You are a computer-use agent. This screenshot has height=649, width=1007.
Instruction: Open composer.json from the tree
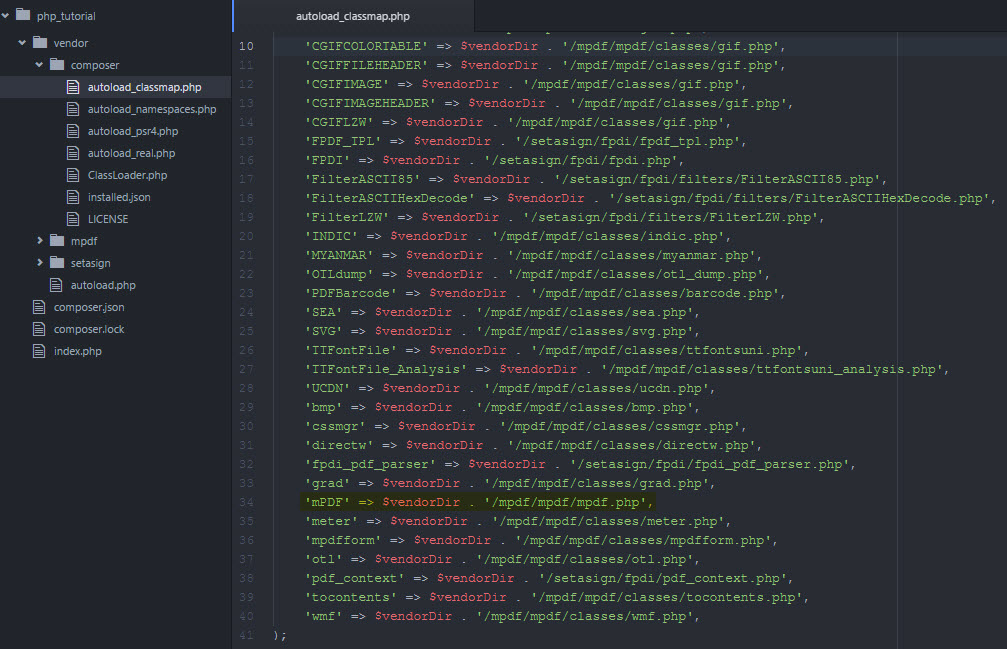(x=89, y=307)
